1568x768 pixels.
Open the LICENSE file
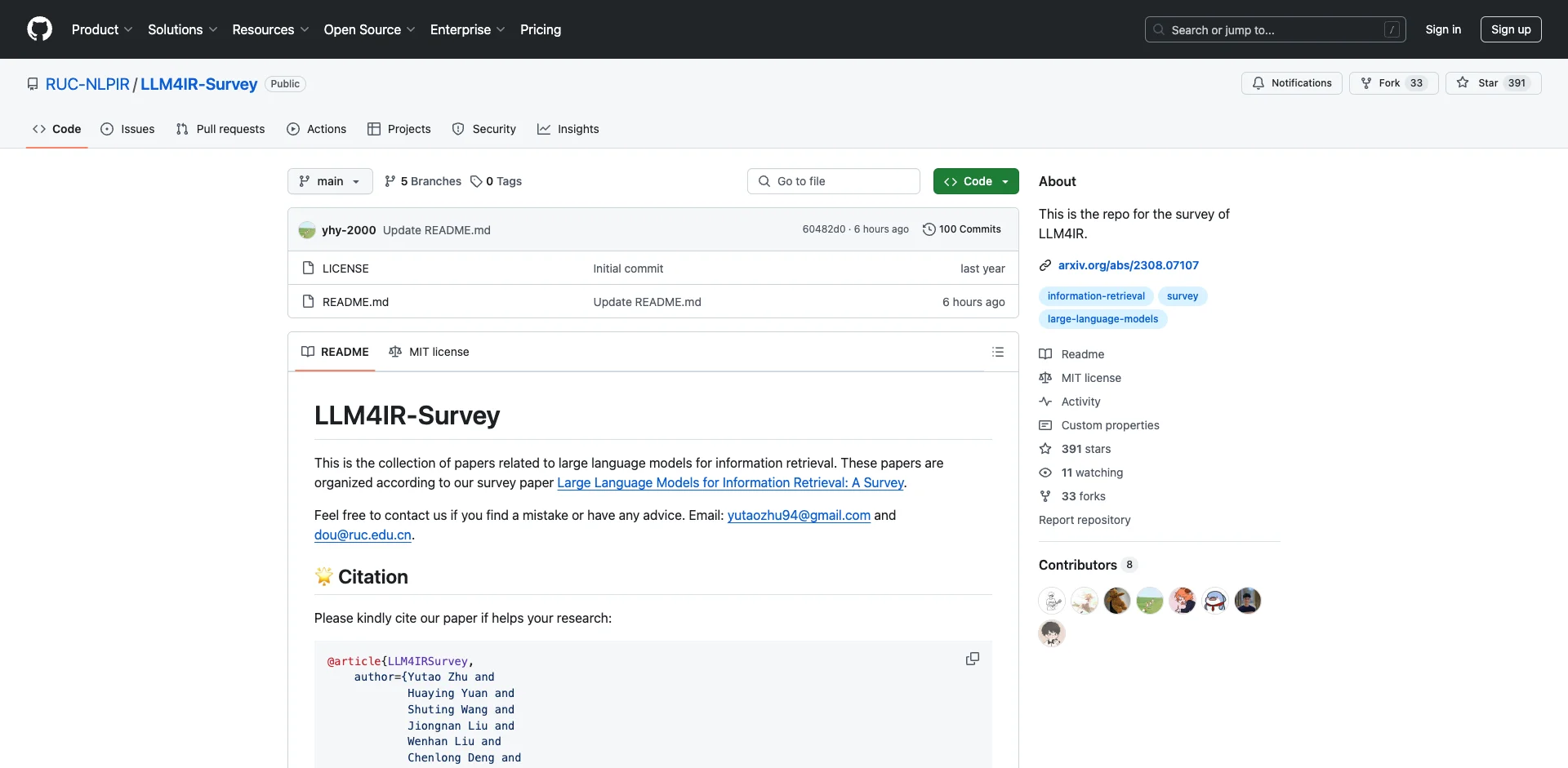coord(345,269)
